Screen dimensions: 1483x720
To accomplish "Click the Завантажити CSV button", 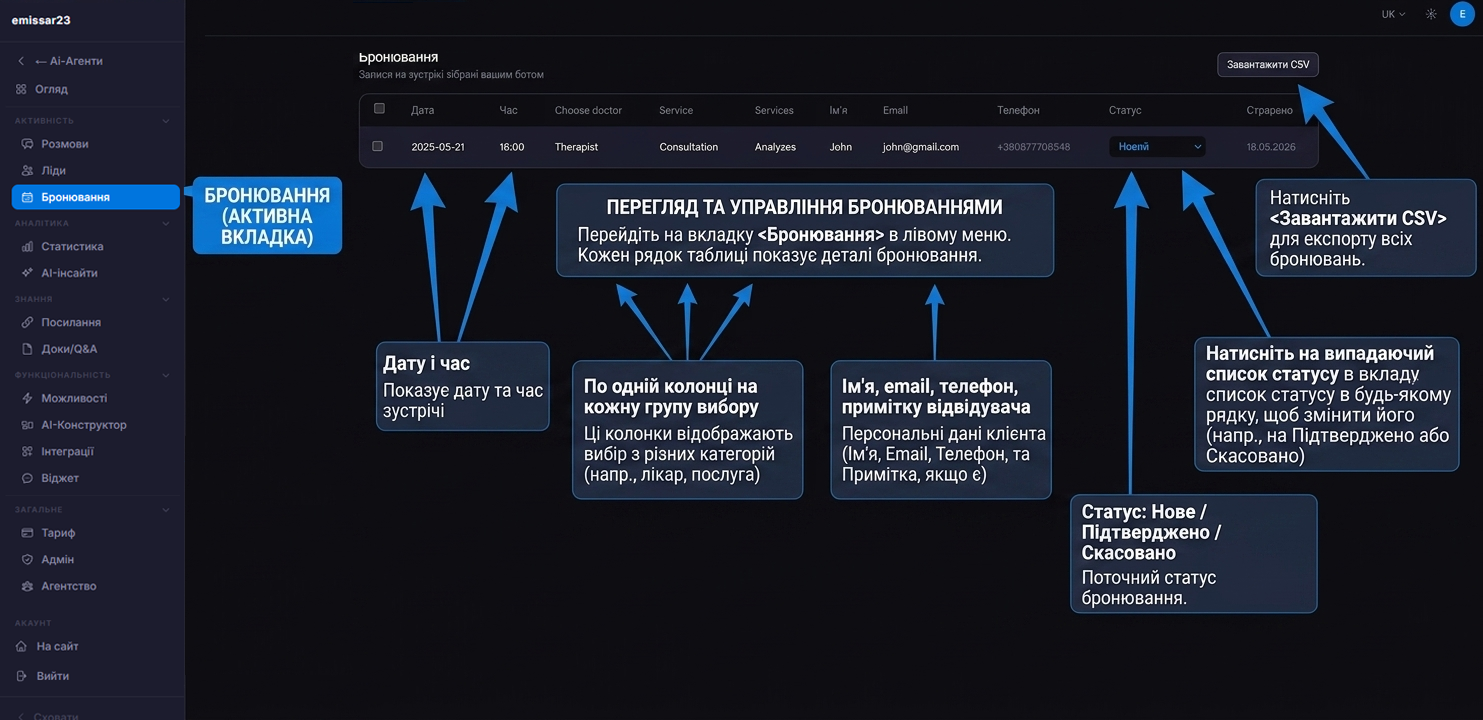I will (x=1267, y=64).
